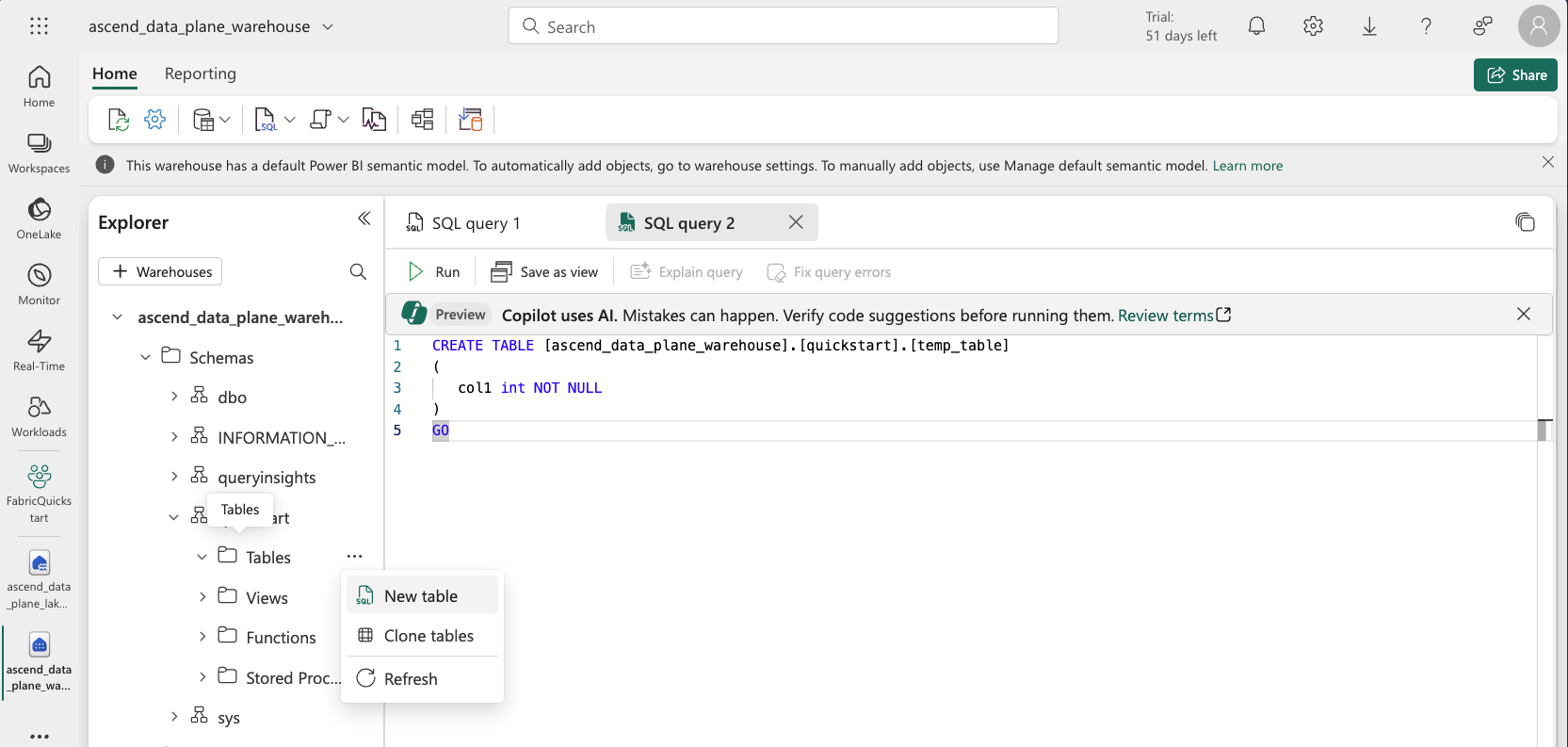The width and height of the screenshot is (1568, 747).
Task: Click the Share button
Action: coord(1515,74)
